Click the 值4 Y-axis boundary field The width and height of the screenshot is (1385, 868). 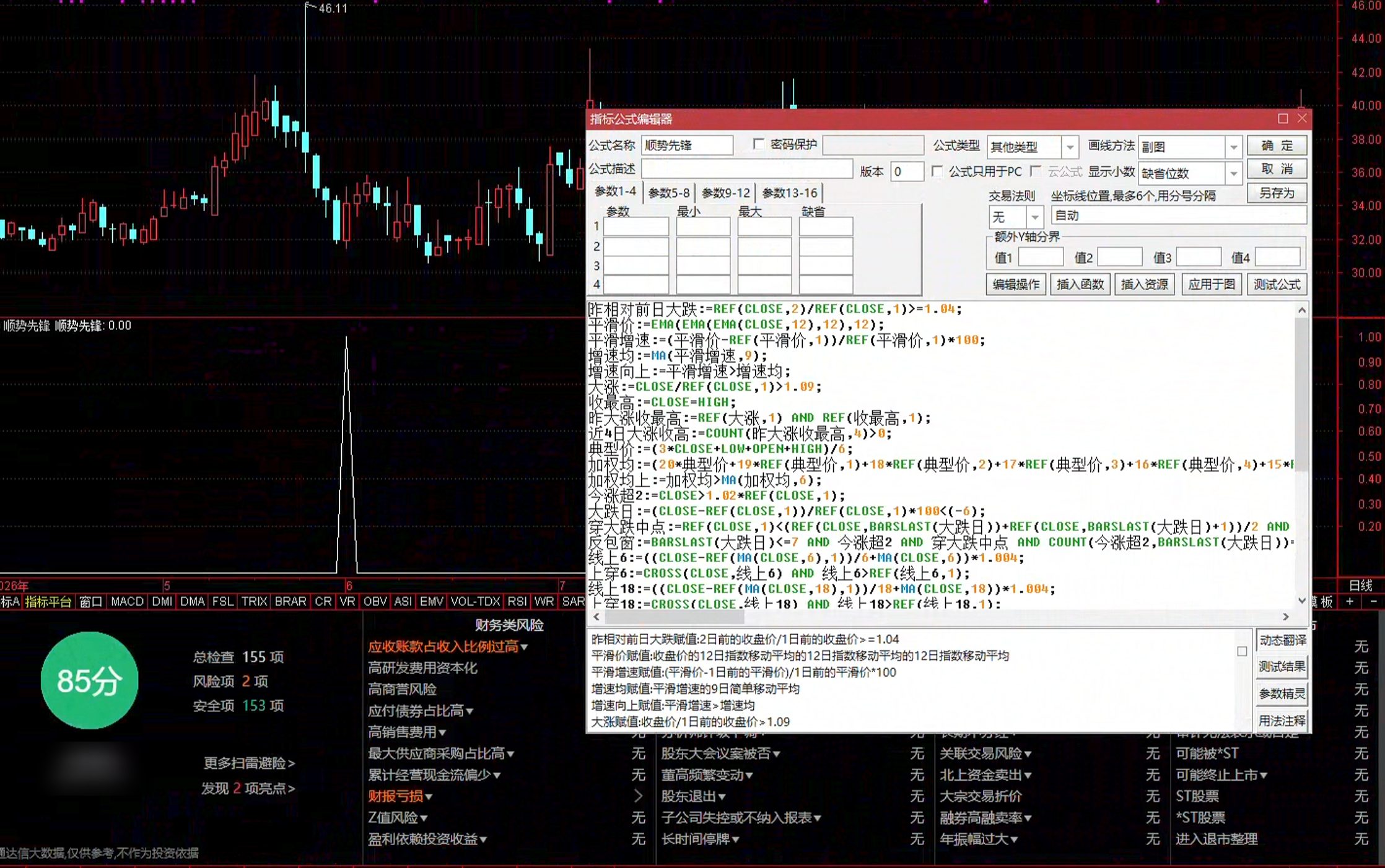[1277, 257]
